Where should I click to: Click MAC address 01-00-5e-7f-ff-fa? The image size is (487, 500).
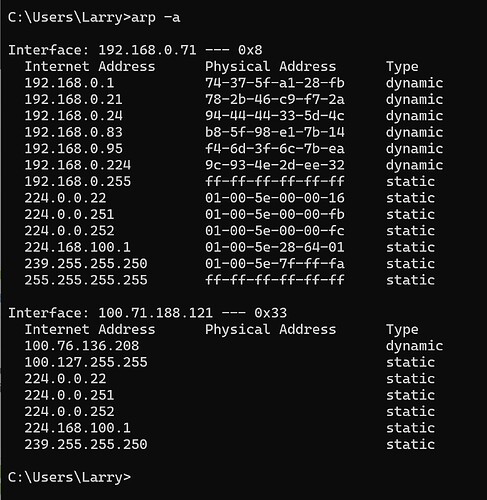pos(275,264)
